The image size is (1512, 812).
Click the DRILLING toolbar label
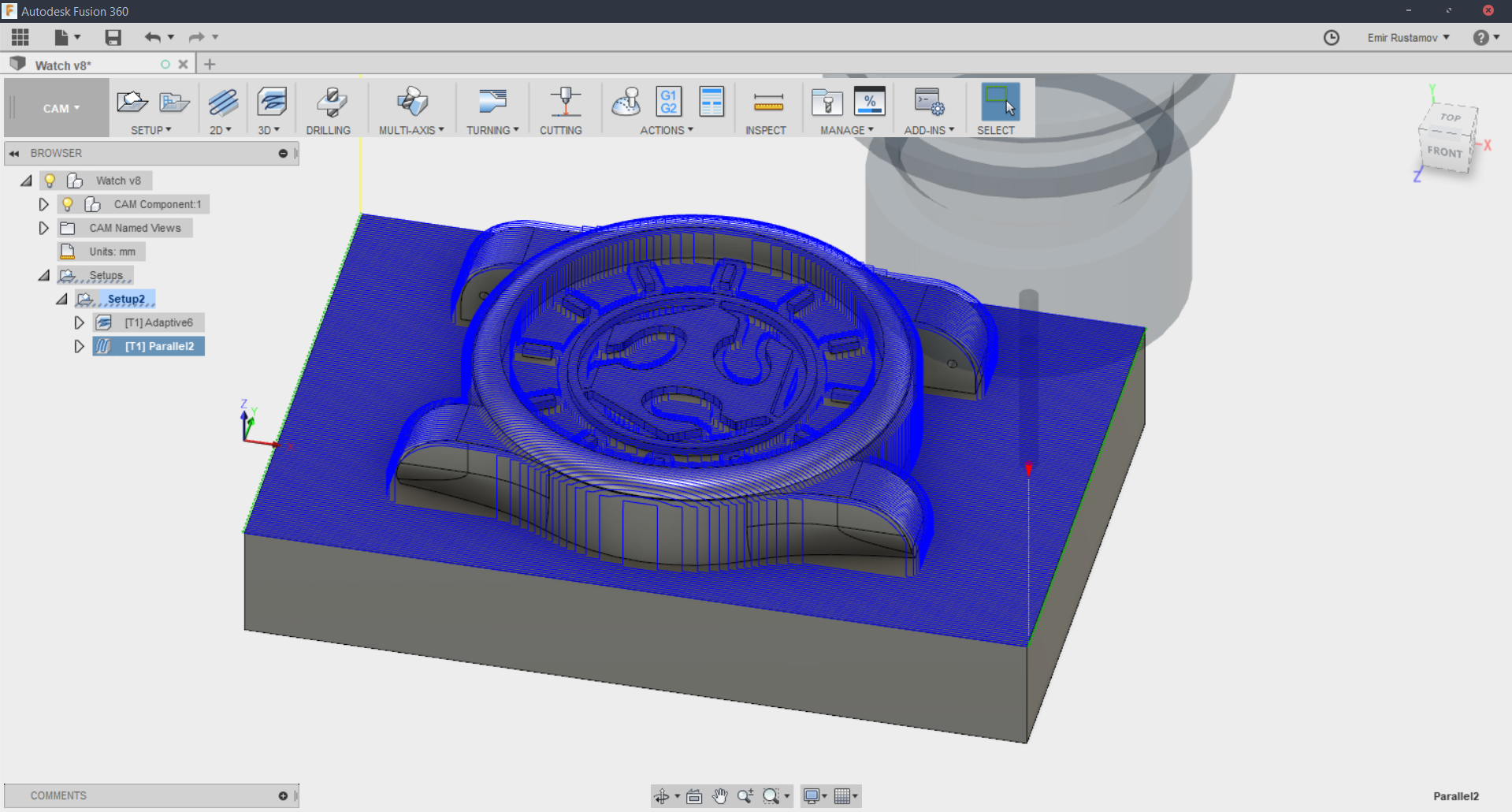pyautogui.click(x=329, y=130)
